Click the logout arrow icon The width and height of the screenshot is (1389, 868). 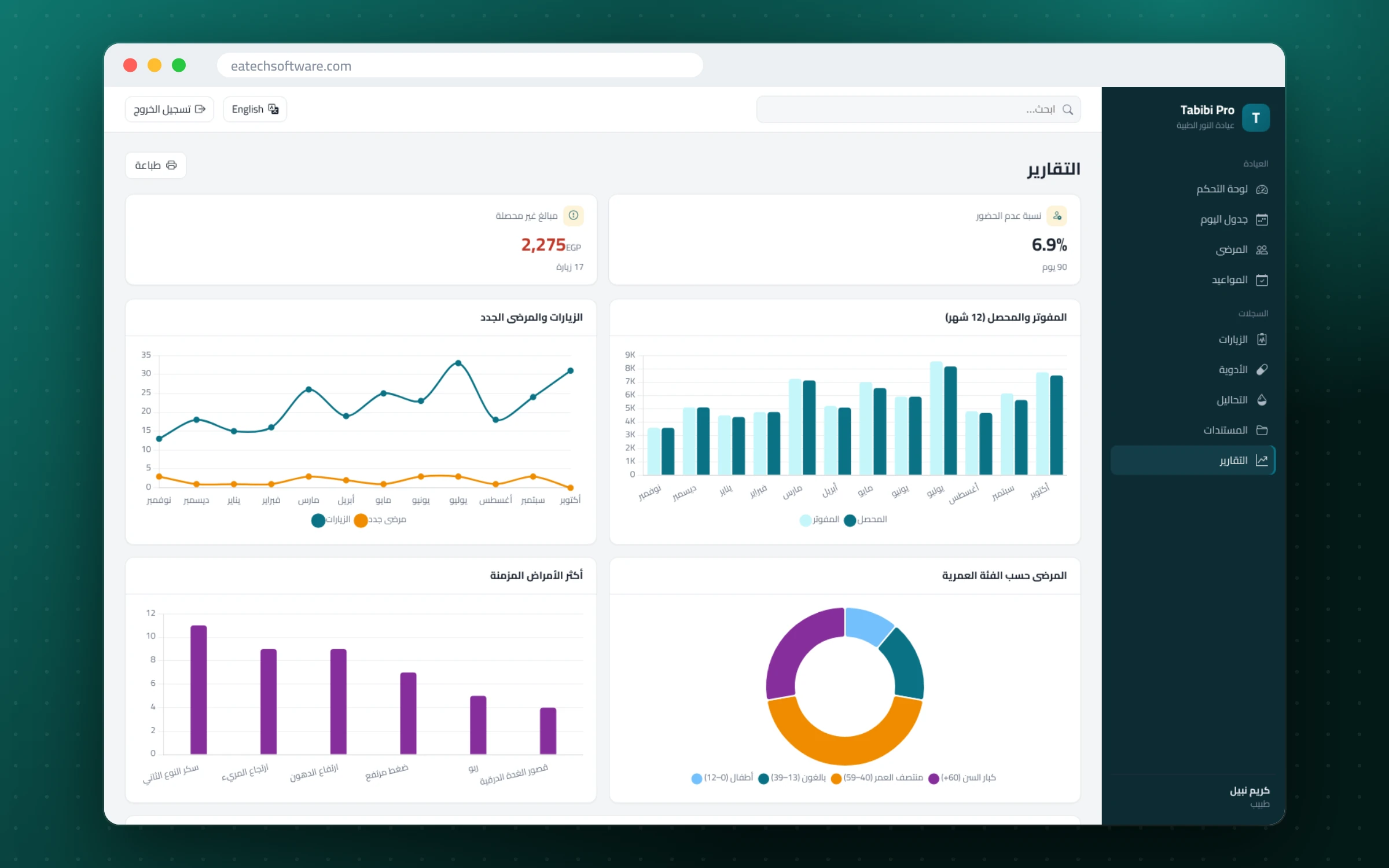pos(200,109)
